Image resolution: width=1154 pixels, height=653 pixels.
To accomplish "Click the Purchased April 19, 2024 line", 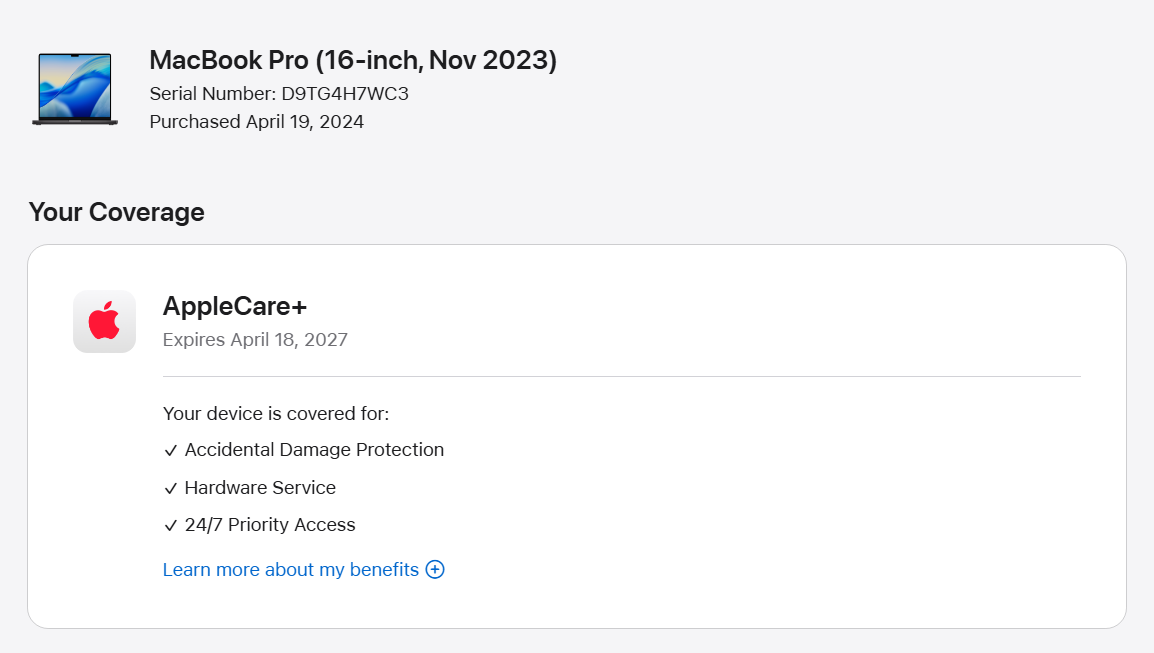I will pos(257,121).
